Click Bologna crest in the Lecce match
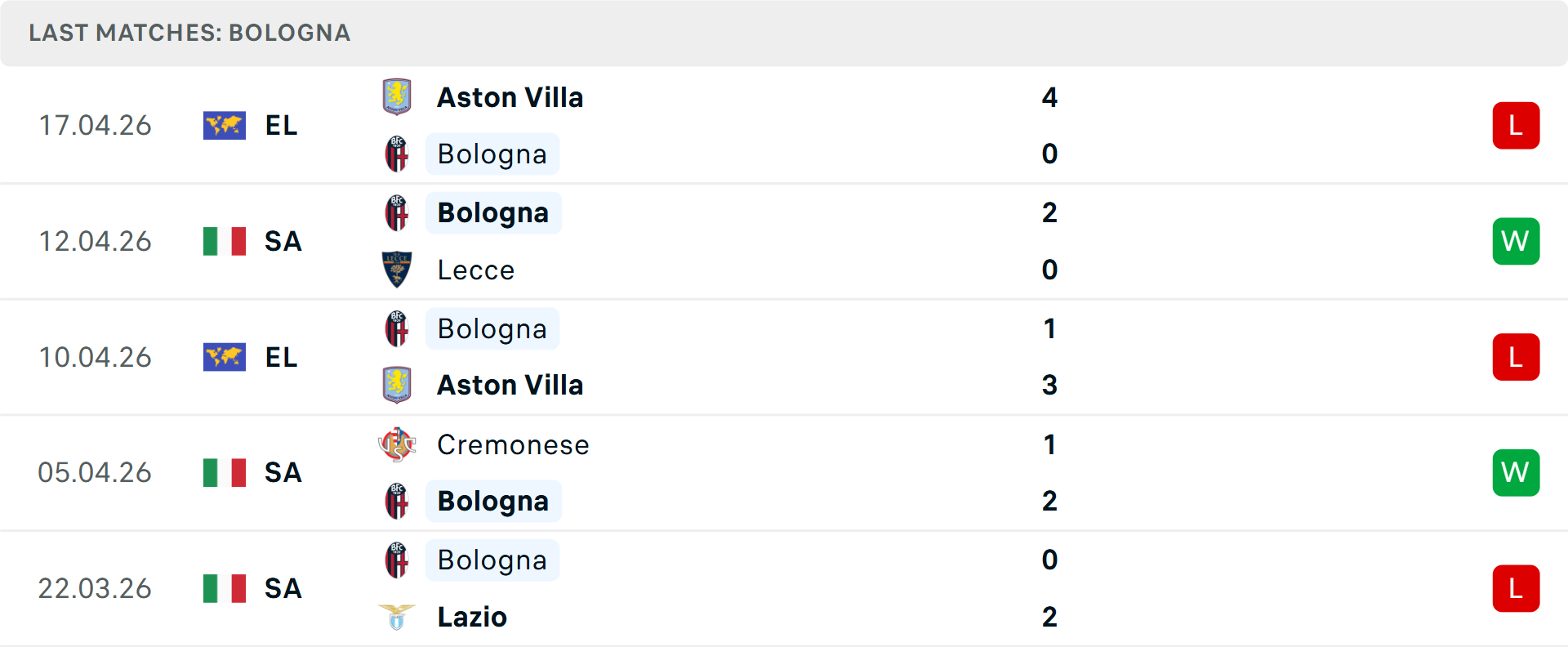Viewport: 1568px width, 647px height. pyautogui.click(x=397, y=213)
